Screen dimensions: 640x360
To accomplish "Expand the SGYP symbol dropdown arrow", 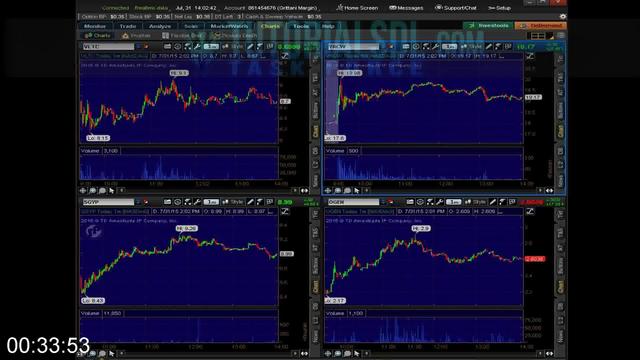I will (138, 202).
